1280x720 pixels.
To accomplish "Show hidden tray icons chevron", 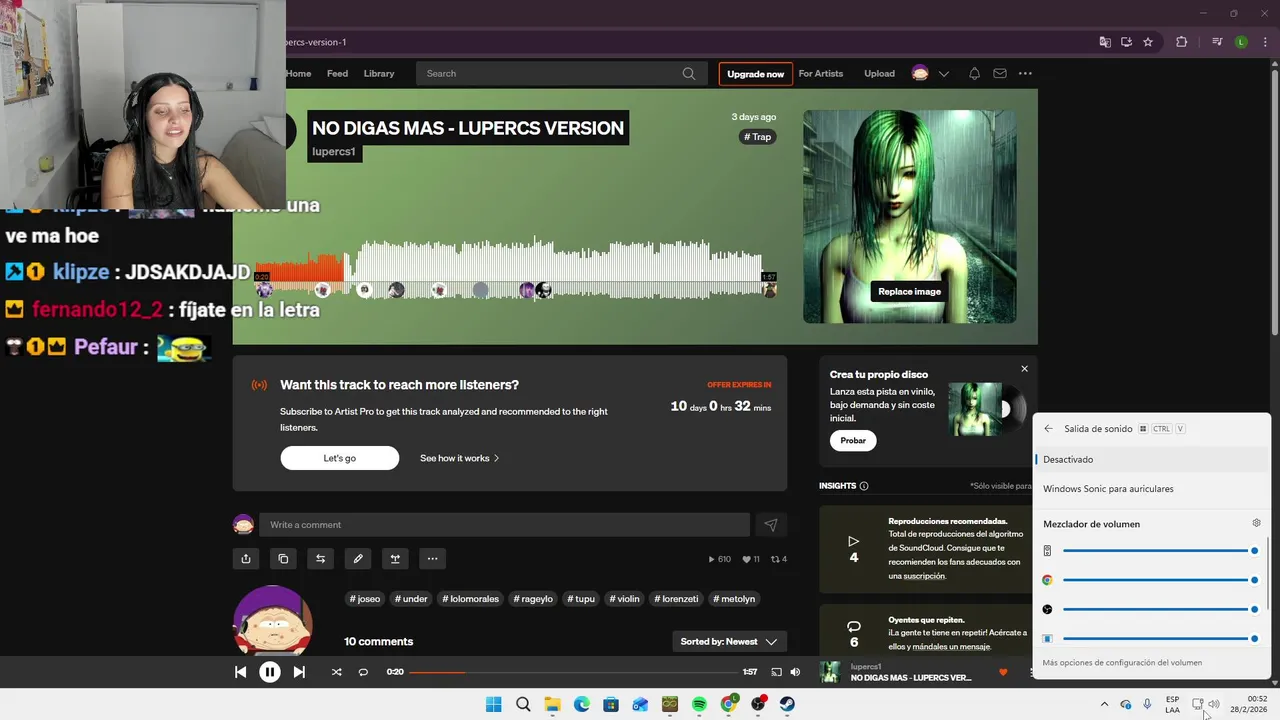I will coord(1104,704).
